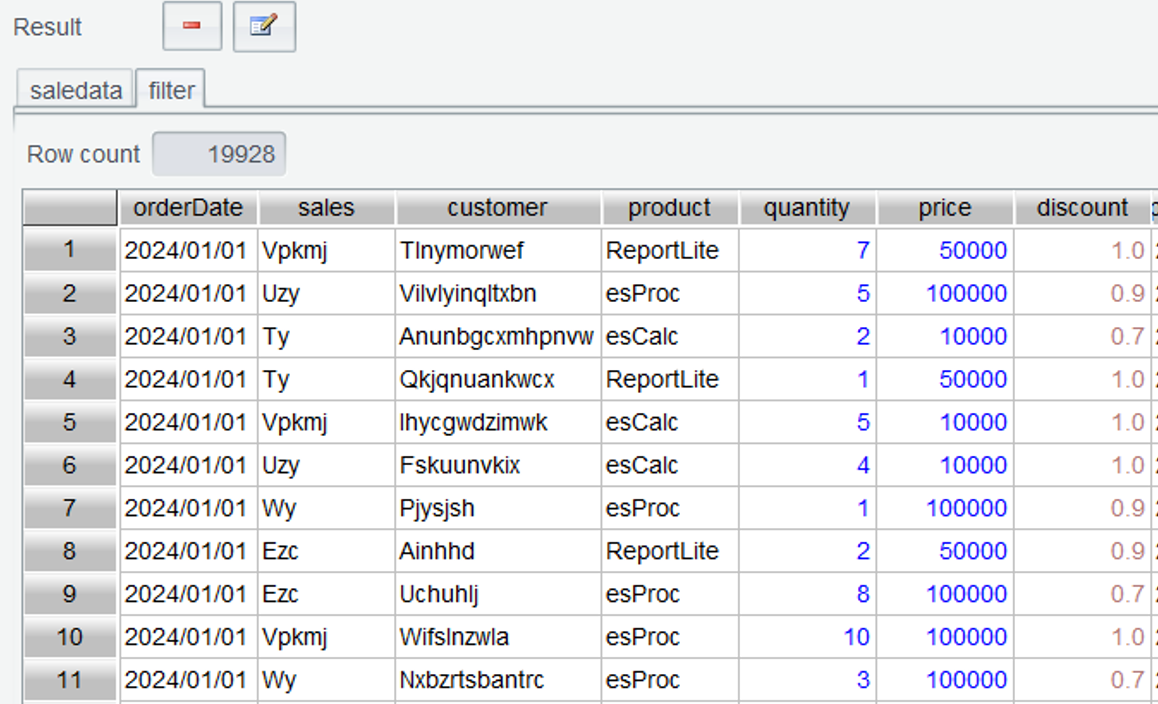Click the orderDate column header
1158x704 pixels.
188,208
